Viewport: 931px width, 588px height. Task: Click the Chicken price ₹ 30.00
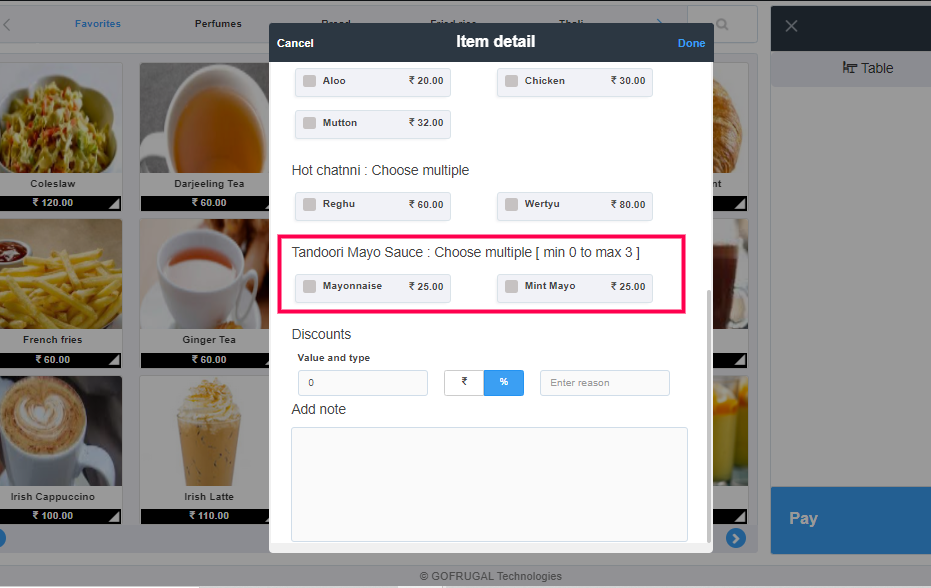click(628, 81)
